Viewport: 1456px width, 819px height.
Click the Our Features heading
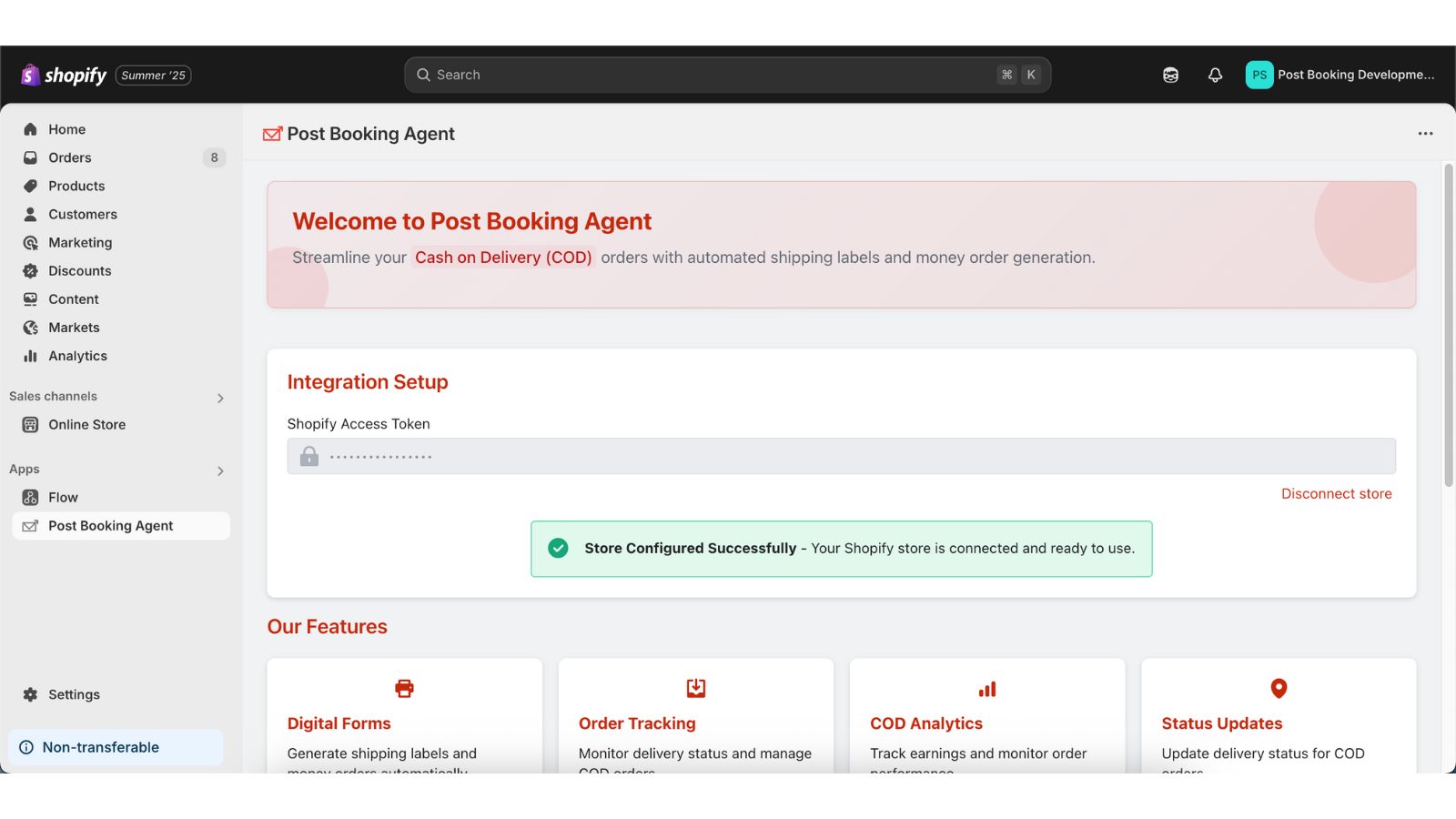[328, 627]
